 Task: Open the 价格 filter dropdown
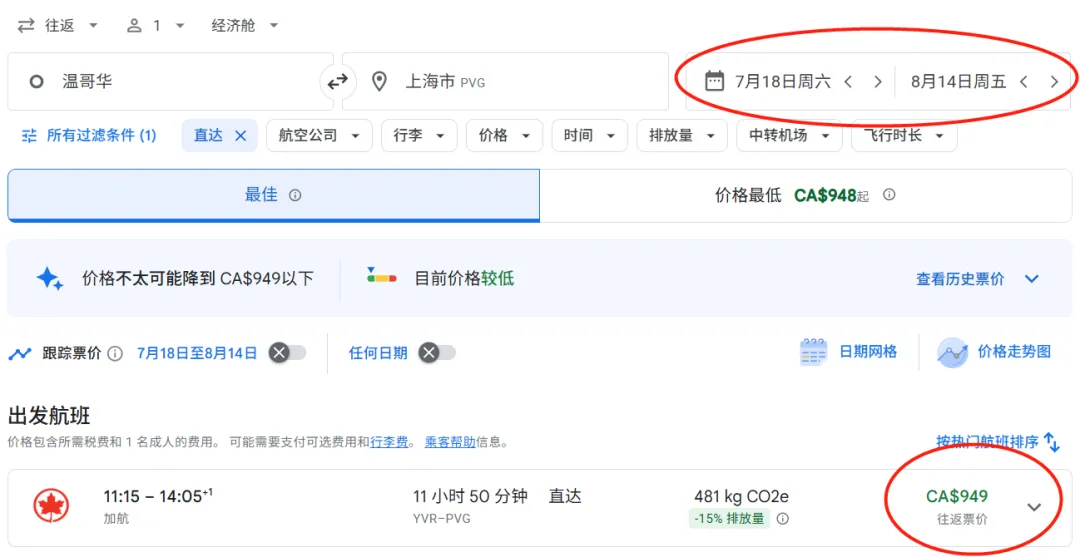pos(504,136)
